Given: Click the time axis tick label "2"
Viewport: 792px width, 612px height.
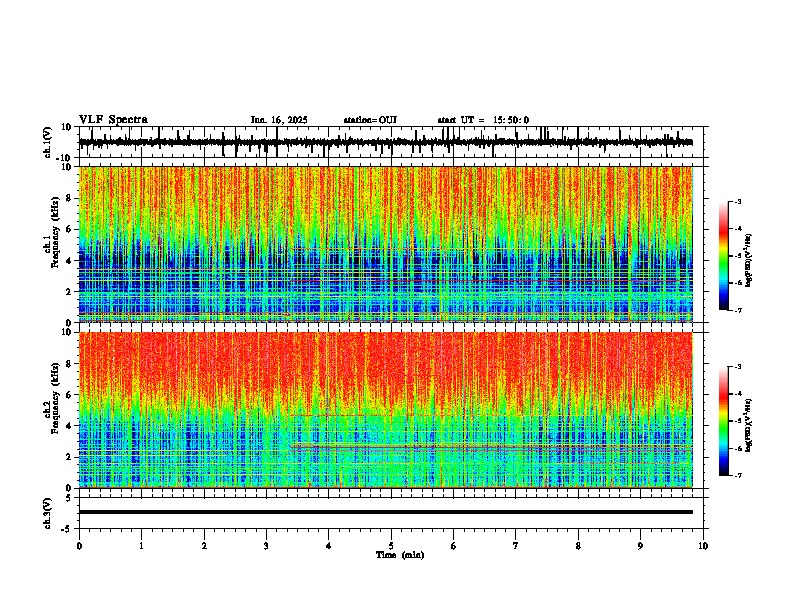Looking at the screenshot, I should pyautogui.click(x=204, y=546).
